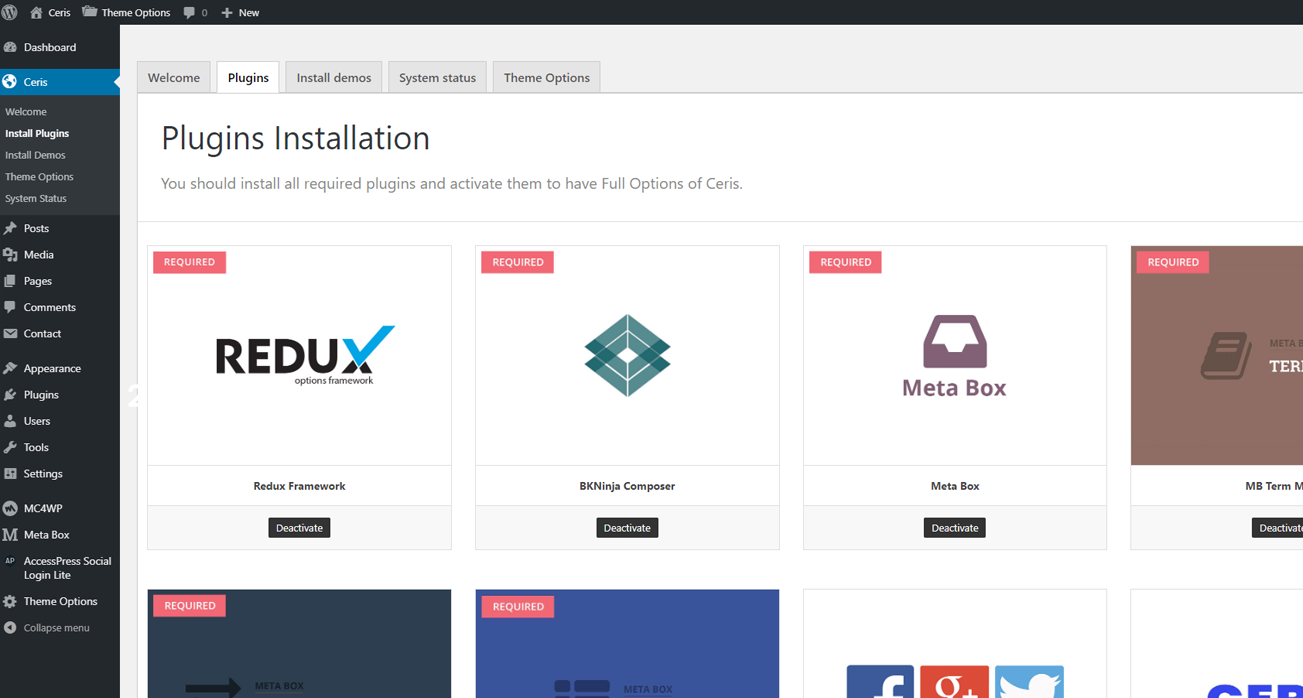
Task: Open the Ceris site home icon
Action: click(36, 12)
